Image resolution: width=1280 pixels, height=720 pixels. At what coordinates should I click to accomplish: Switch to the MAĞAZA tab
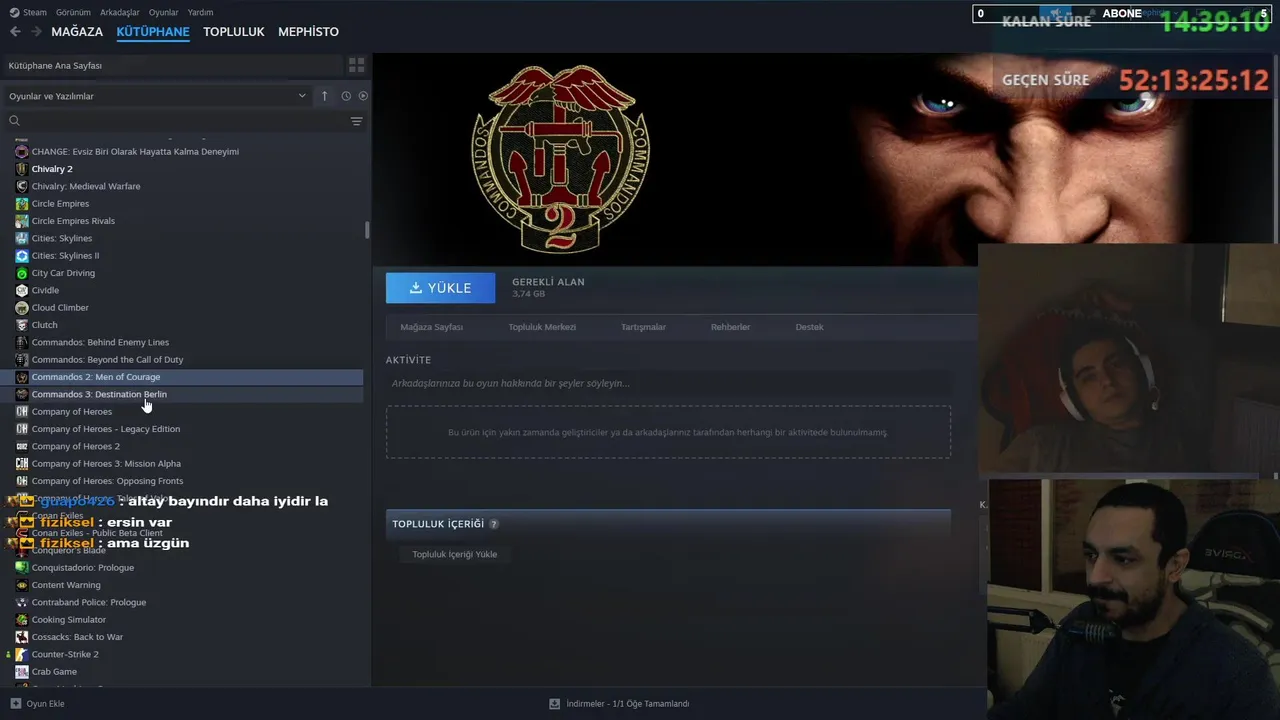pyautogui.click(x=77, y=32)
